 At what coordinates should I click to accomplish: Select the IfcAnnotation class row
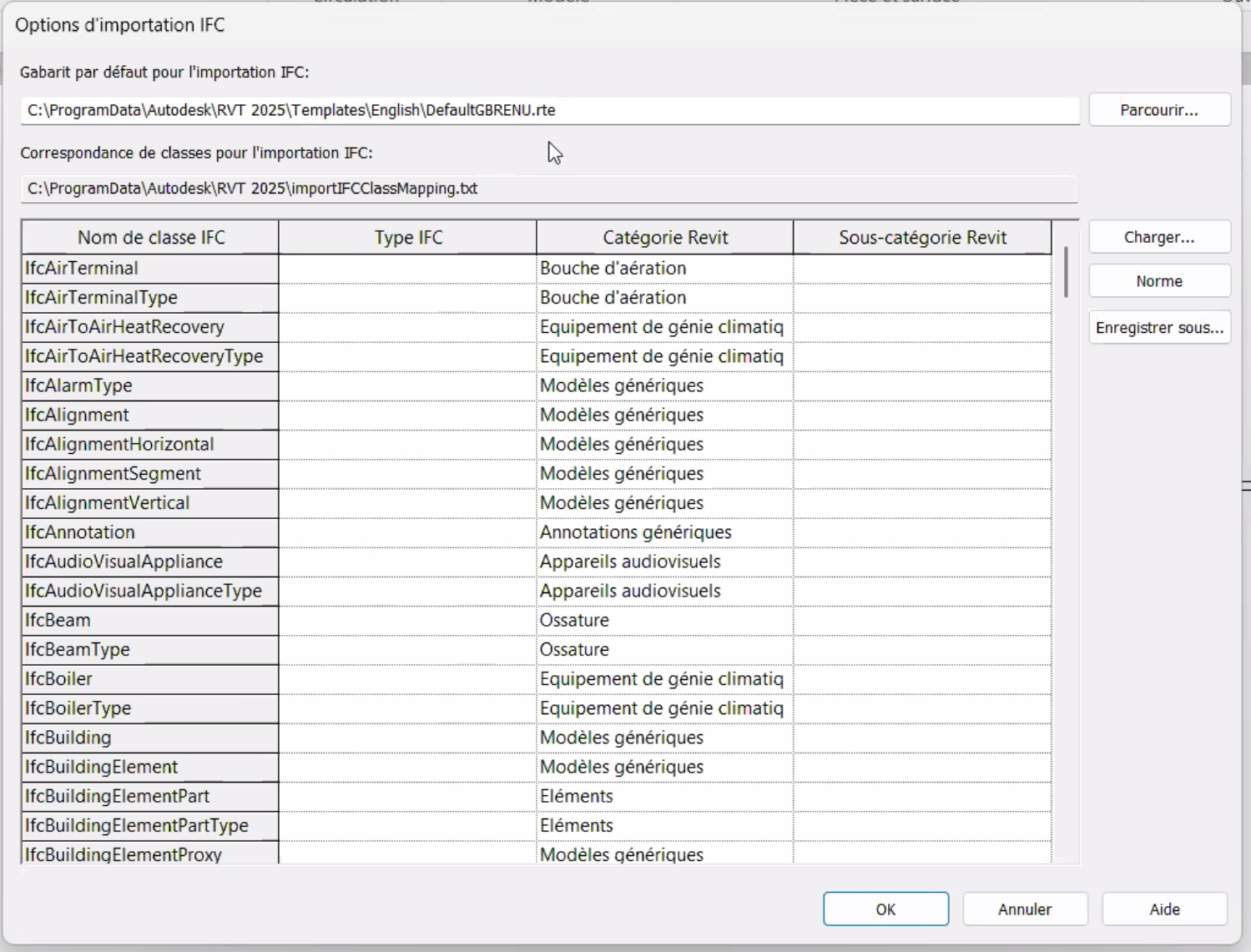click(x=150, y=531)
